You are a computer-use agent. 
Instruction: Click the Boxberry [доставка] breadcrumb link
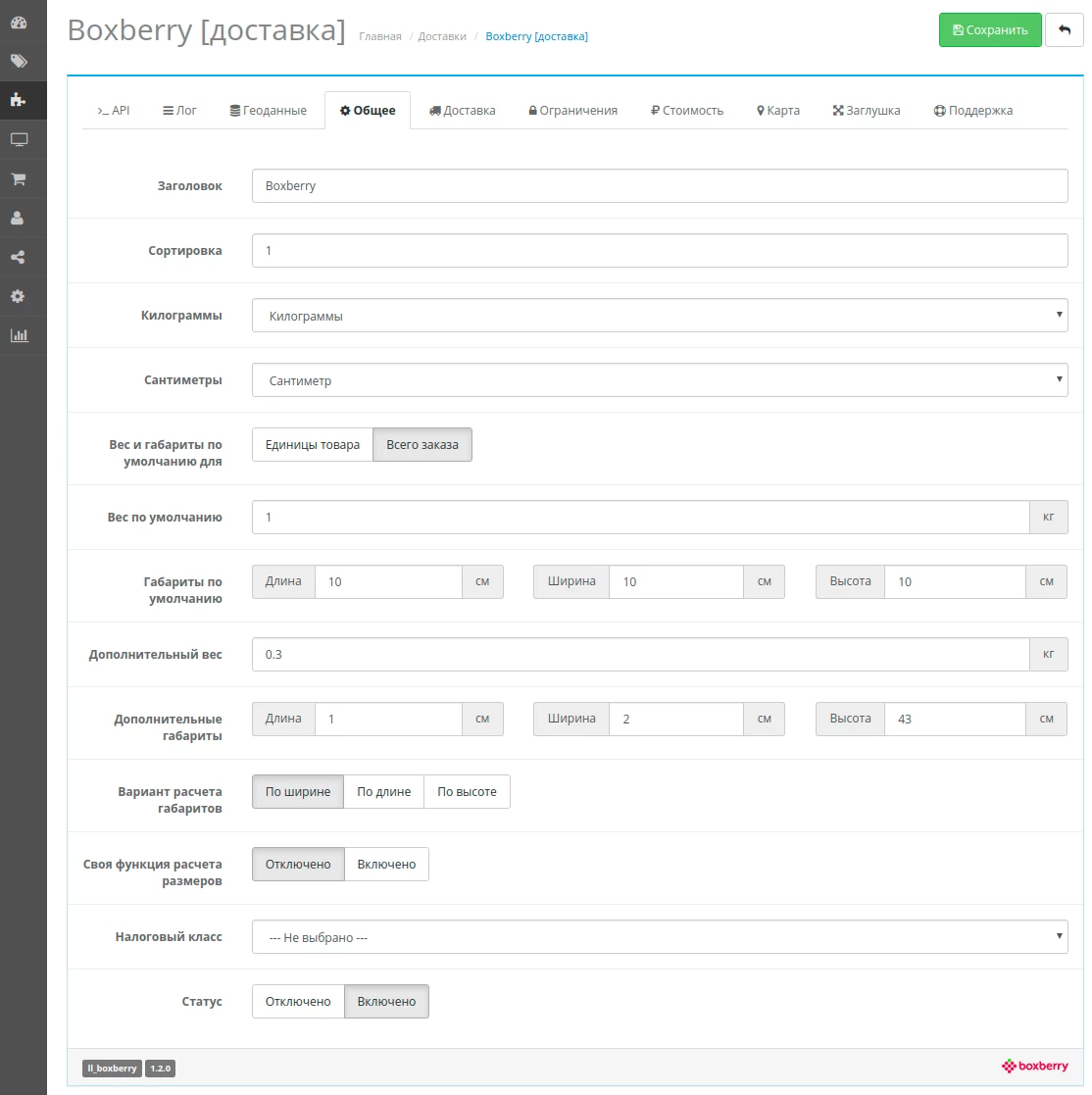pyautogui.click(x=536, y=36)
